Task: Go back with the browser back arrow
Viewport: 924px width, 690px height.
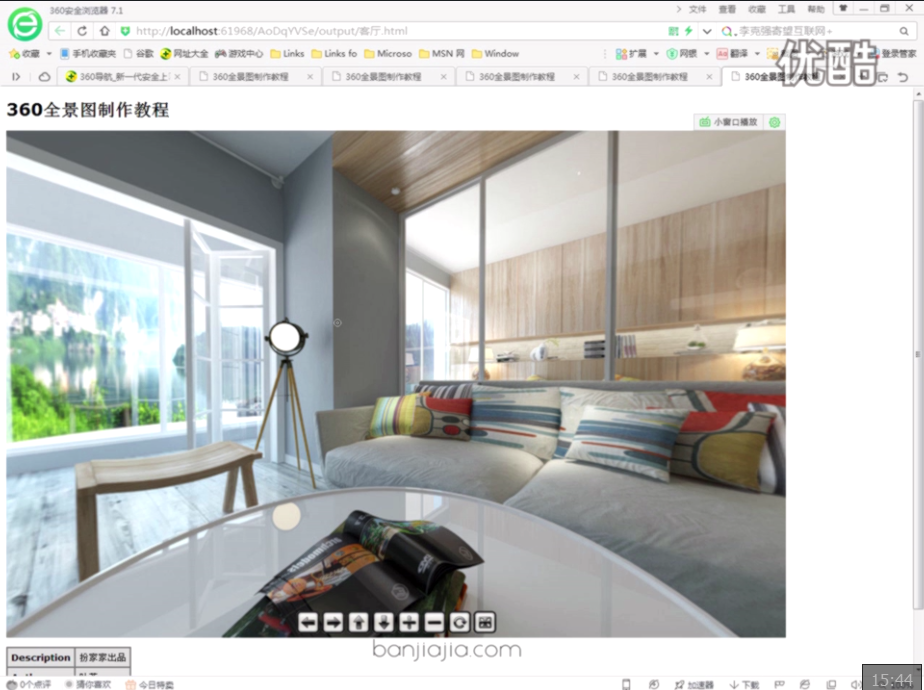Action: [60, 31]
